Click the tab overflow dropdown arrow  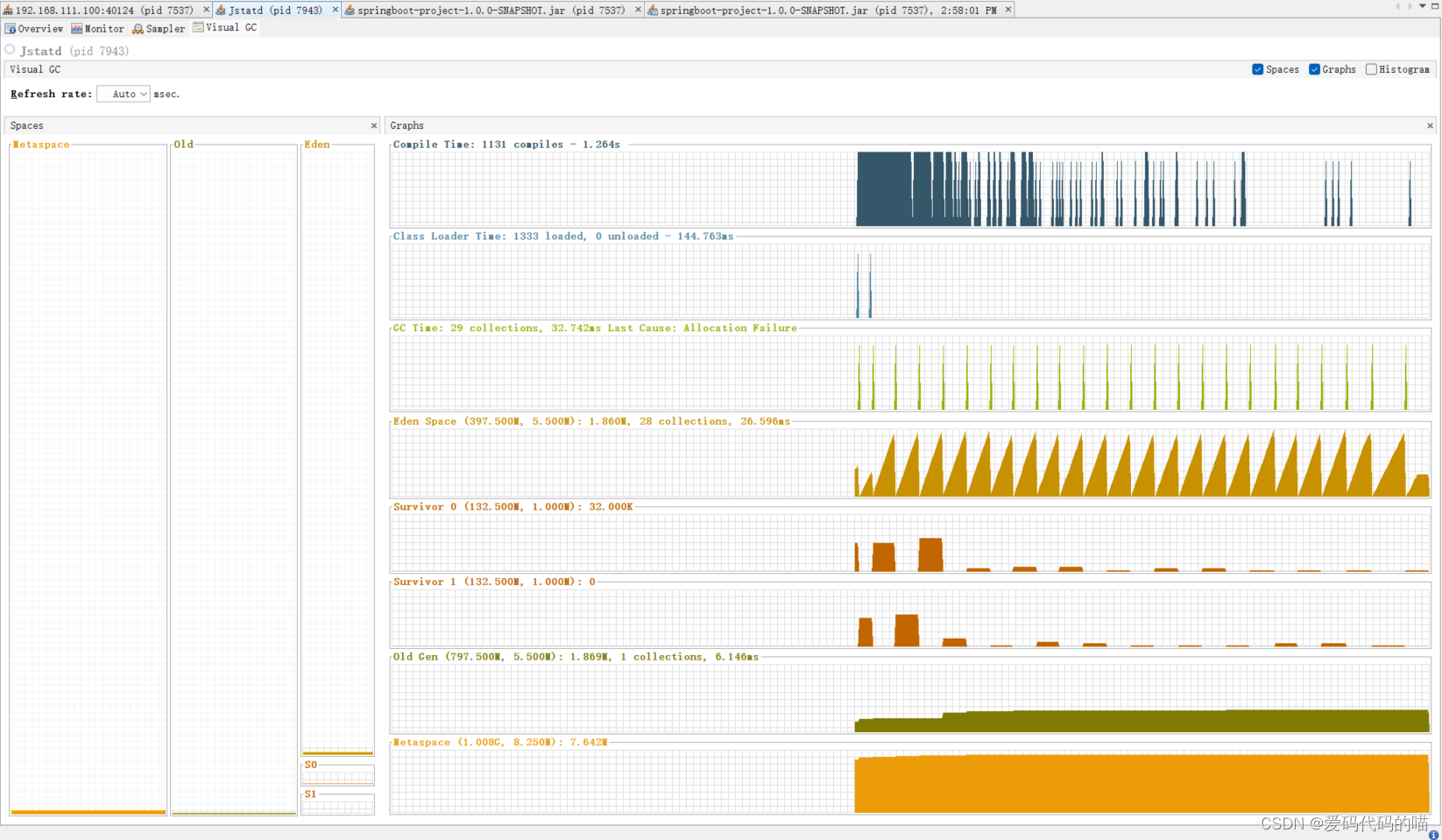[x=1422, y=6]
